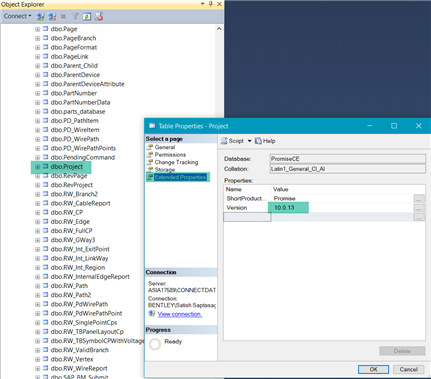
Task: Click the empty new property name cell
Action: [x=247, y=217]
